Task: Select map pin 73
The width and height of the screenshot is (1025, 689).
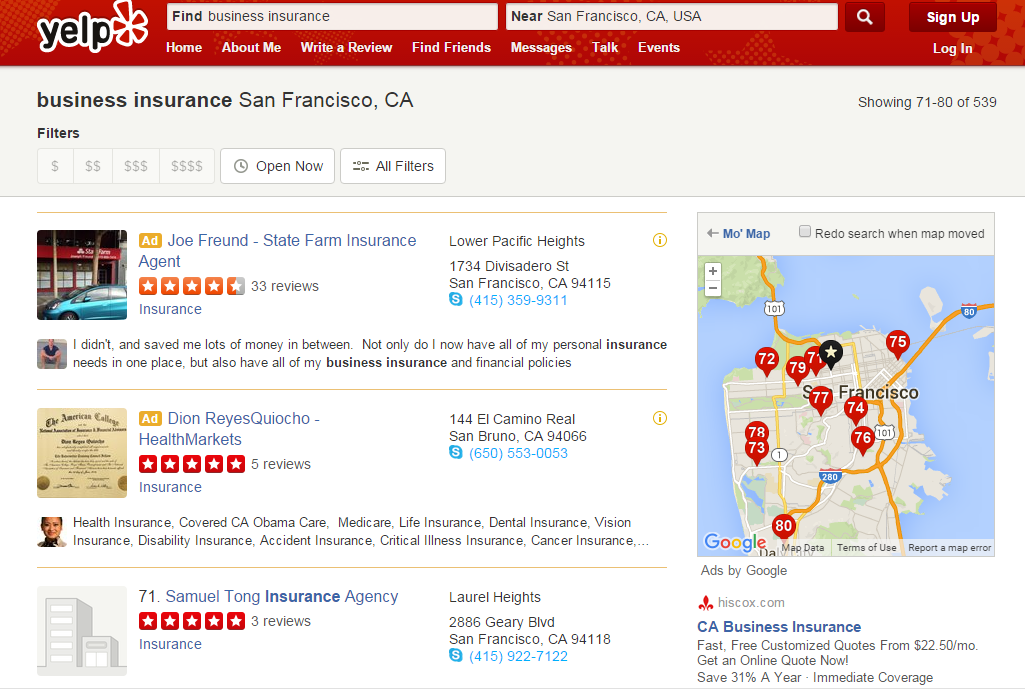Action: click(x=756, y=450)
